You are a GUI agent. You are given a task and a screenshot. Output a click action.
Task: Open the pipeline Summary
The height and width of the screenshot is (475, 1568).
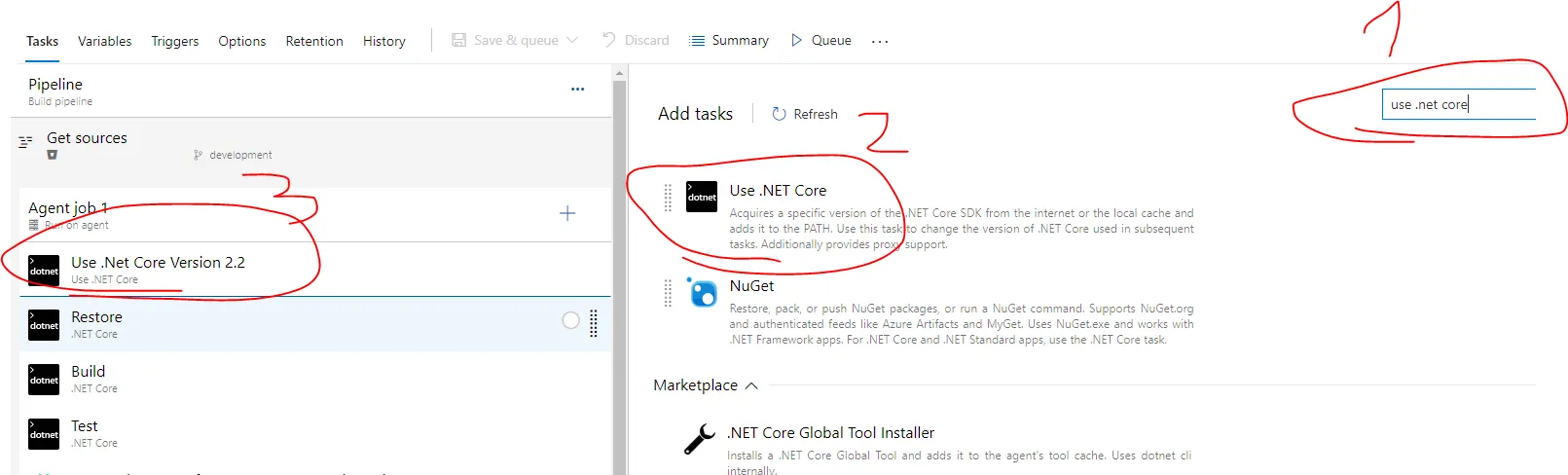(729, 40)
